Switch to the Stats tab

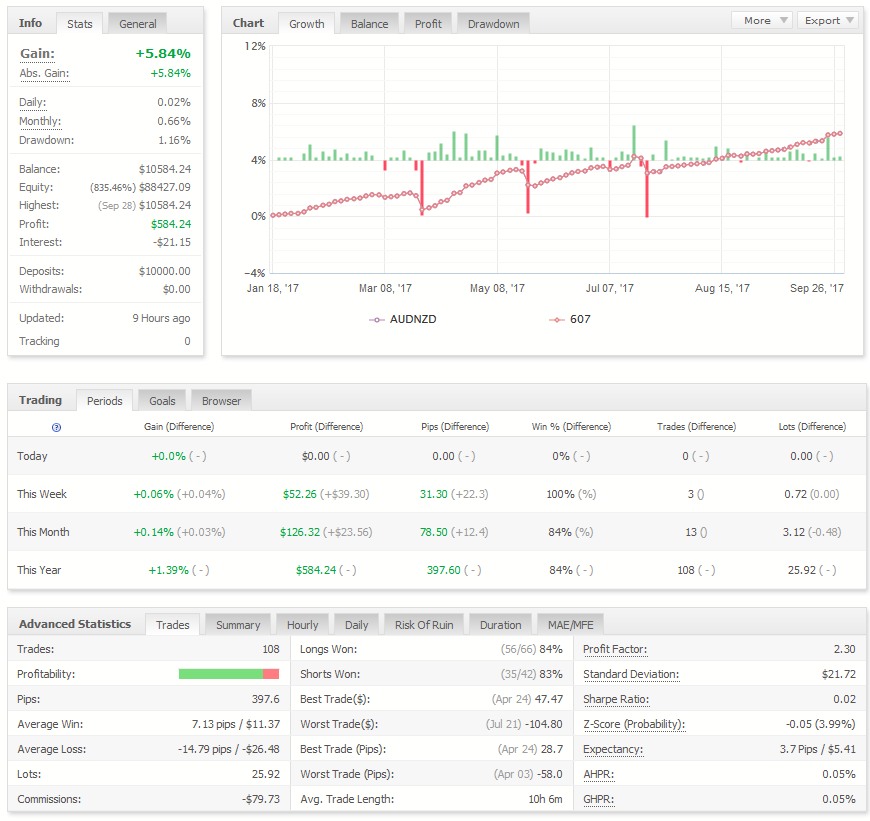80,24
